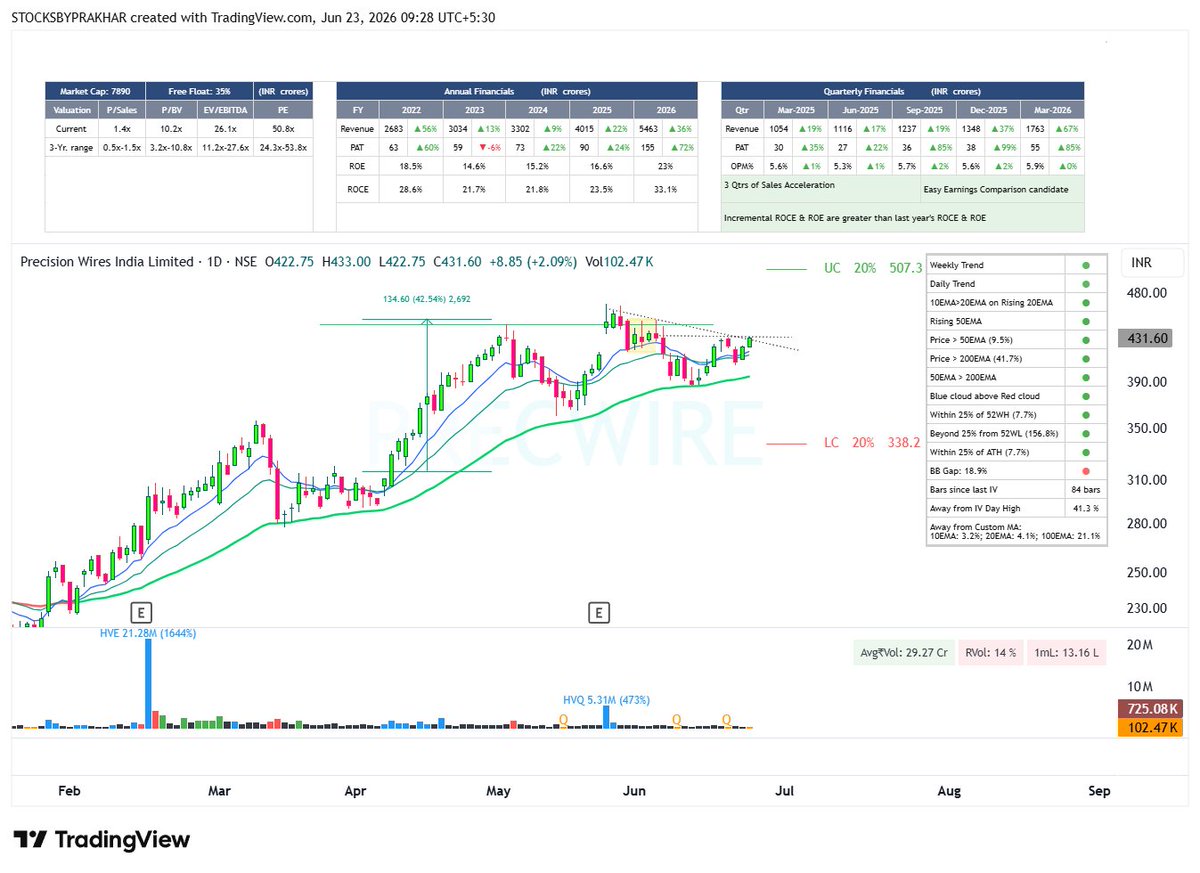Click the green dot for 10EMA>20EMA on Rising 20EMA
The width and height of the screenshot is (1200, 873).
(x=1086, y=302)
